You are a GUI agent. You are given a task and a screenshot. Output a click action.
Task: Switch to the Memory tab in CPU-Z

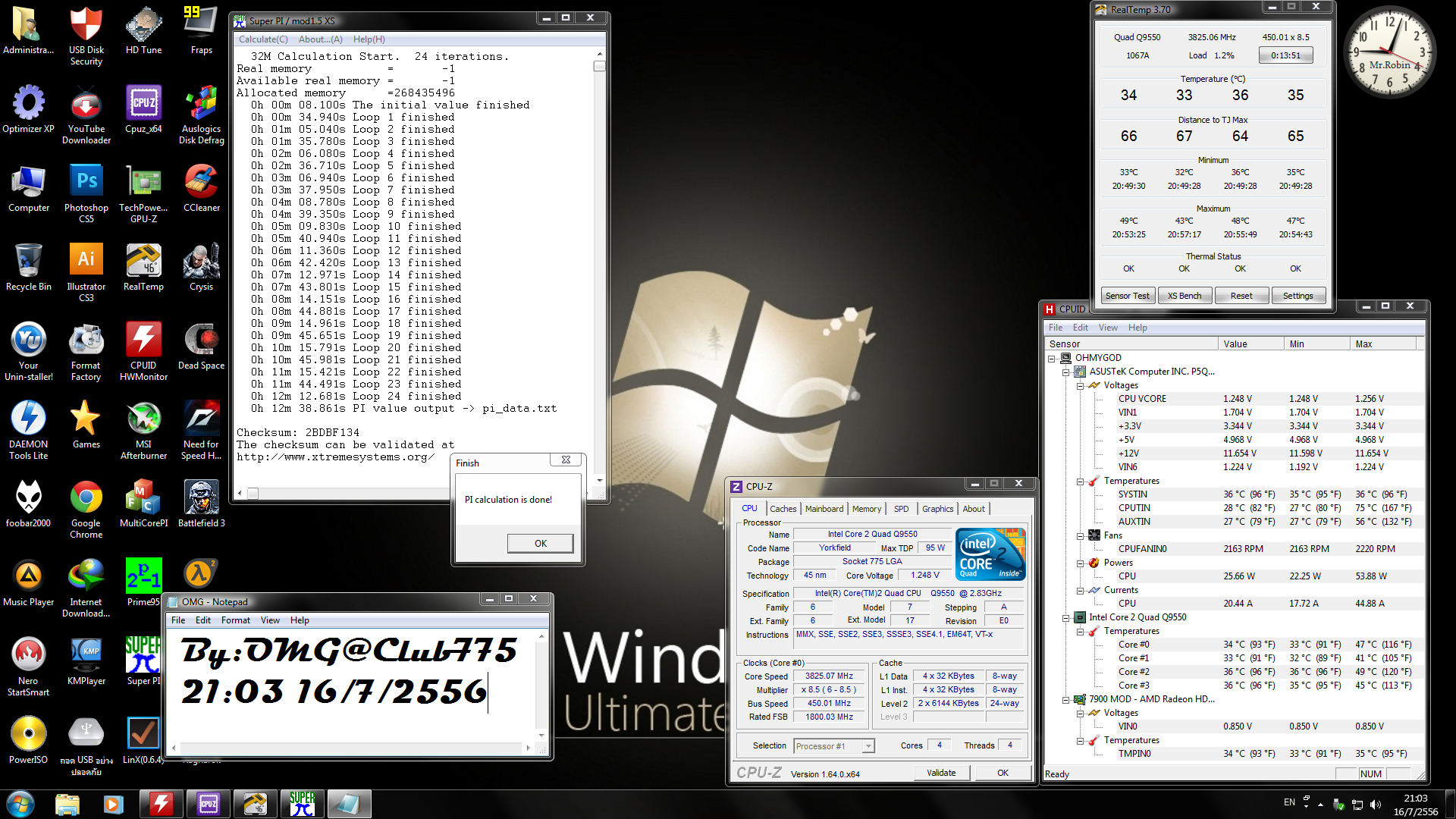866,509
